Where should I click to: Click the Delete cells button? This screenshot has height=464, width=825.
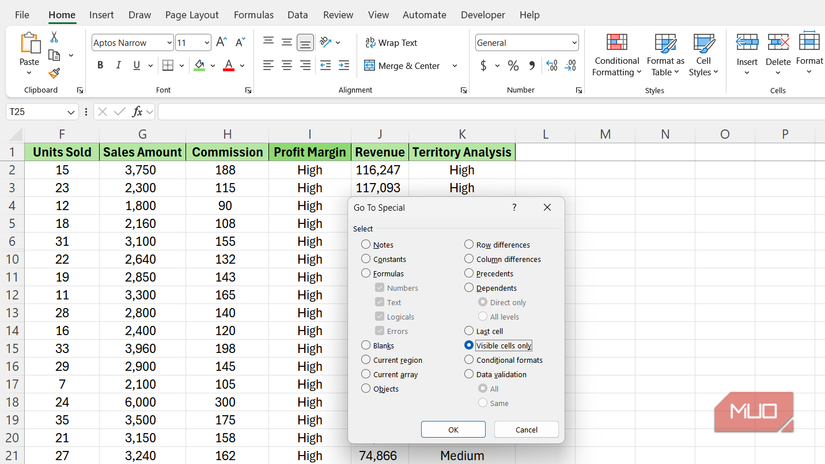(778, 54)
